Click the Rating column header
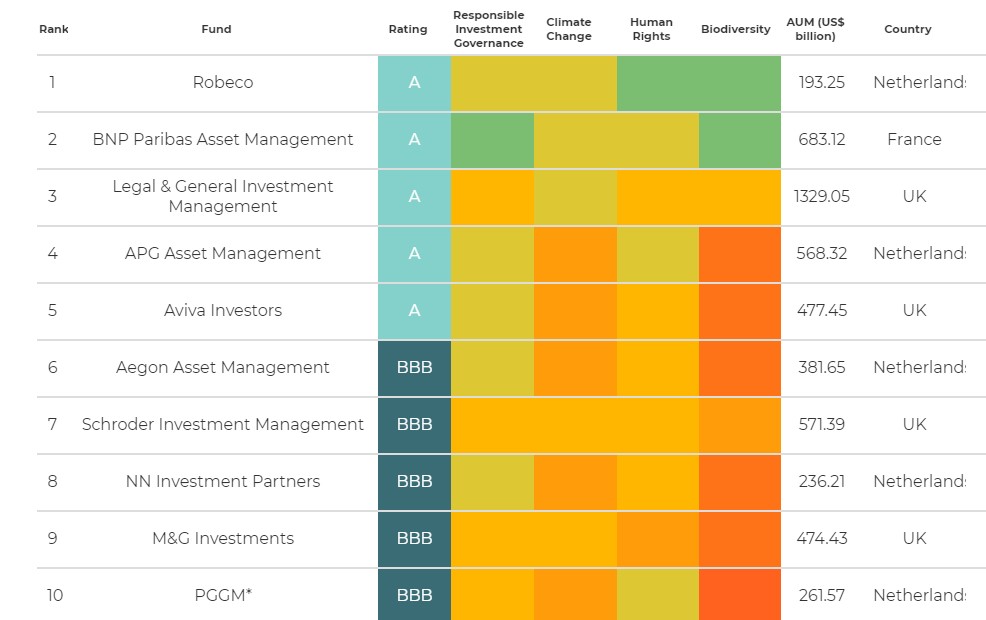Image resolution: width=986 pixels, height=620 pixels. (408, 29)
